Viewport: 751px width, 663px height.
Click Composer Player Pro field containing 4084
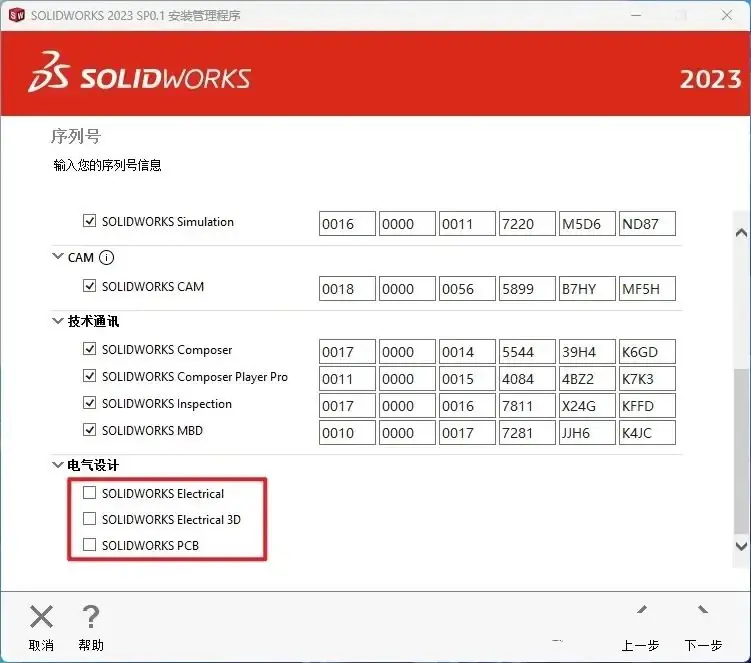pos(527,379)
